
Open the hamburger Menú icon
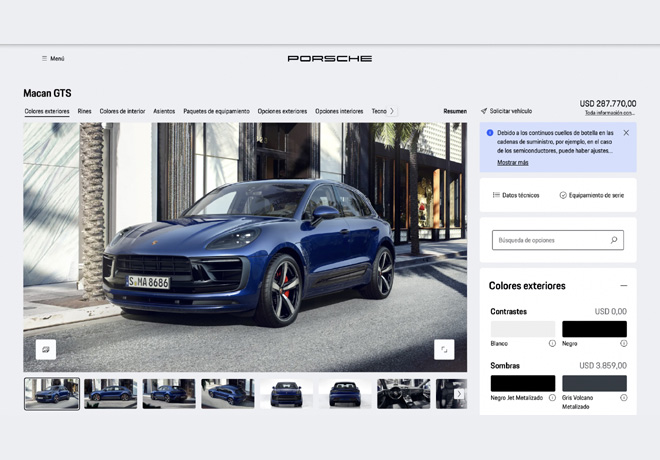pos(44,59)
